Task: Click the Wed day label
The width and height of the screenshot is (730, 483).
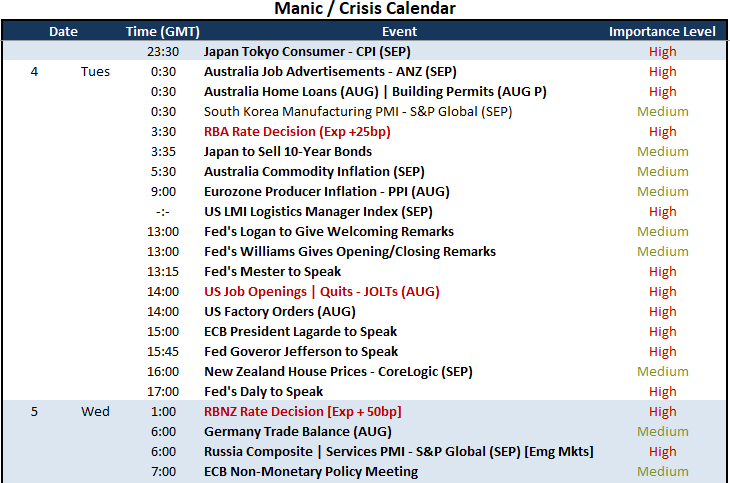Action: (x=95, y=412)
